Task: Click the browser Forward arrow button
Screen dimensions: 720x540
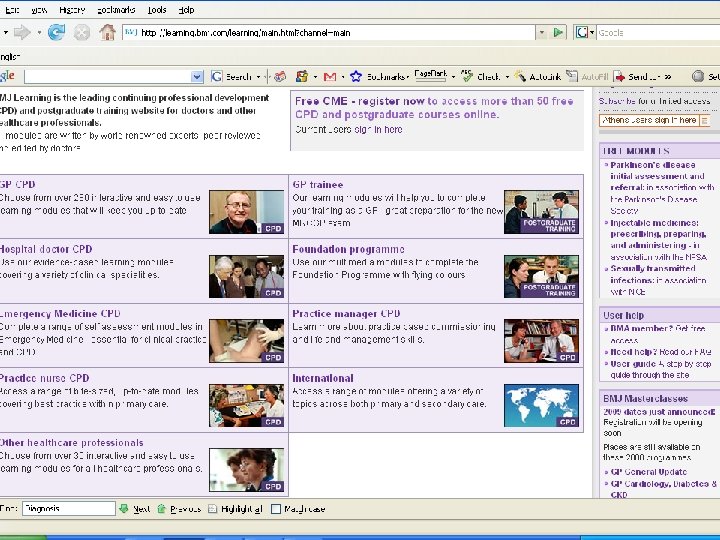Action: pyautogui.click(x=22, y=33)
